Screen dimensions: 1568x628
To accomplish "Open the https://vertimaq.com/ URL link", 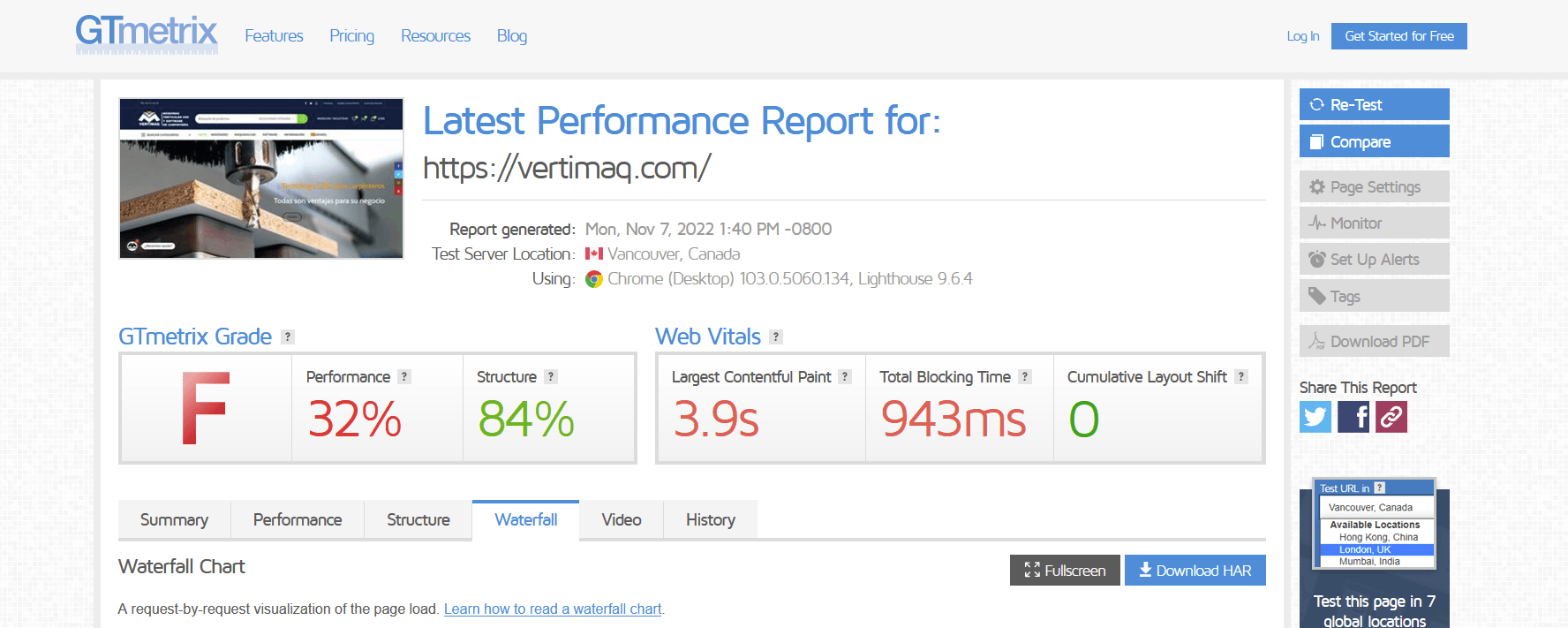I will 567,168.
